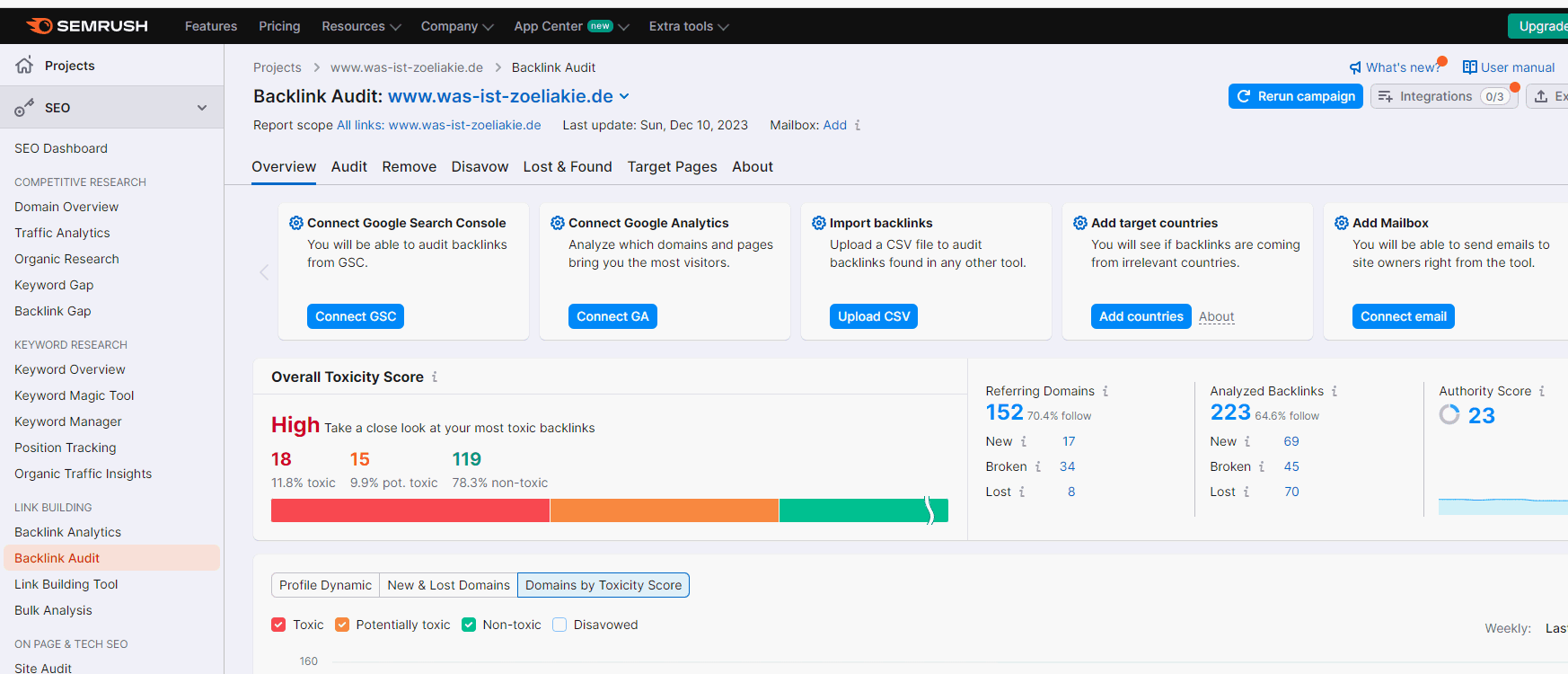Screen dimensions: 1568x674
Task: Click gear icon on Import backlinks card
Action: [x=819, y=223]
